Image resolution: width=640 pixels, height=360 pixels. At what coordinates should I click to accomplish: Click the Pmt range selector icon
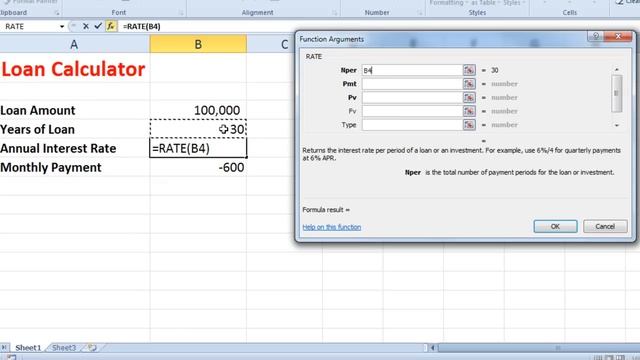[x=469, y=84]
